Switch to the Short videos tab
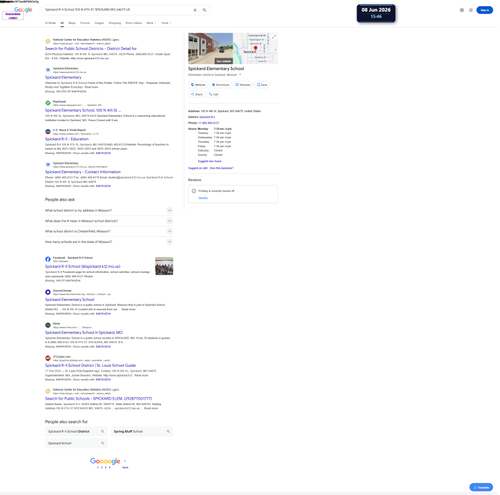Image resolution: width=500 pixels, height=495 pixels. (x=134, y=23)
